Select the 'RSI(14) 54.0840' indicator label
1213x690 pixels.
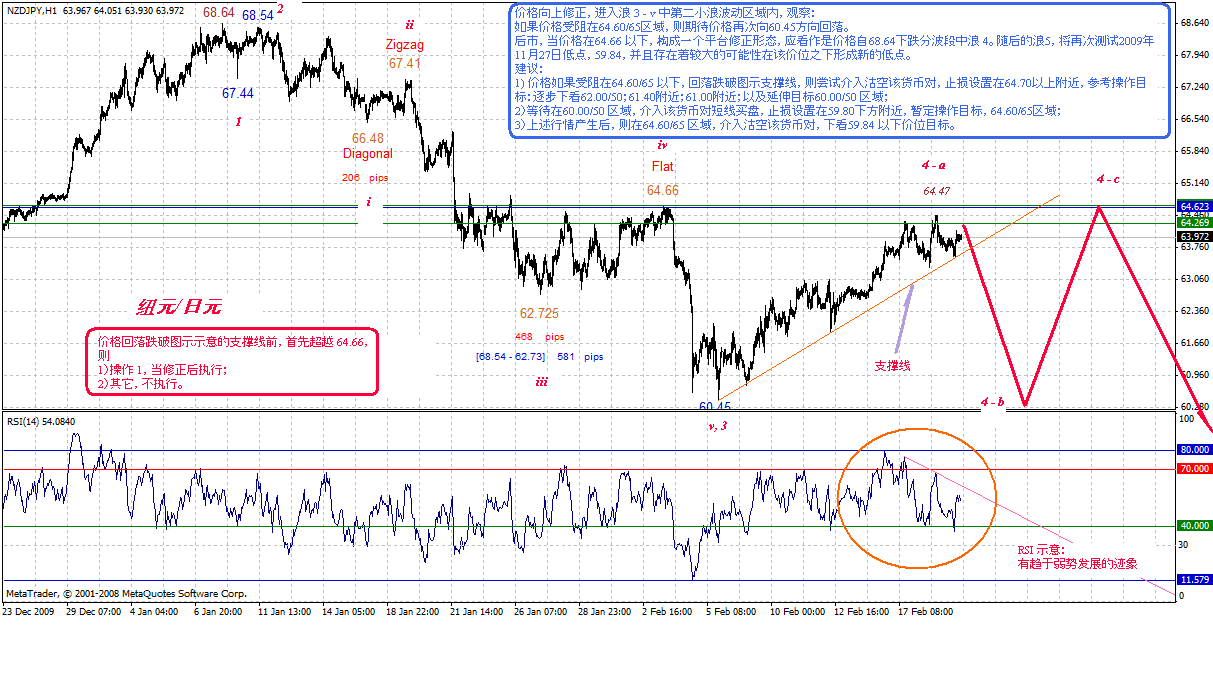[x=41, y=422]
